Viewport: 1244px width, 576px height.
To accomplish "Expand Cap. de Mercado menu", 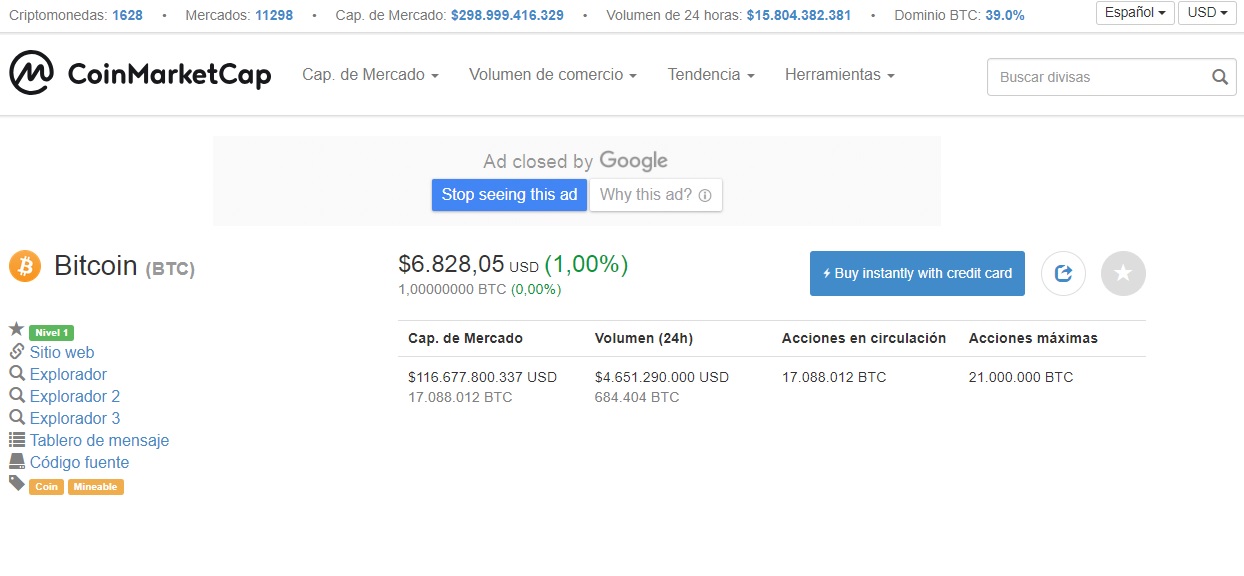I will pos(370,75).
